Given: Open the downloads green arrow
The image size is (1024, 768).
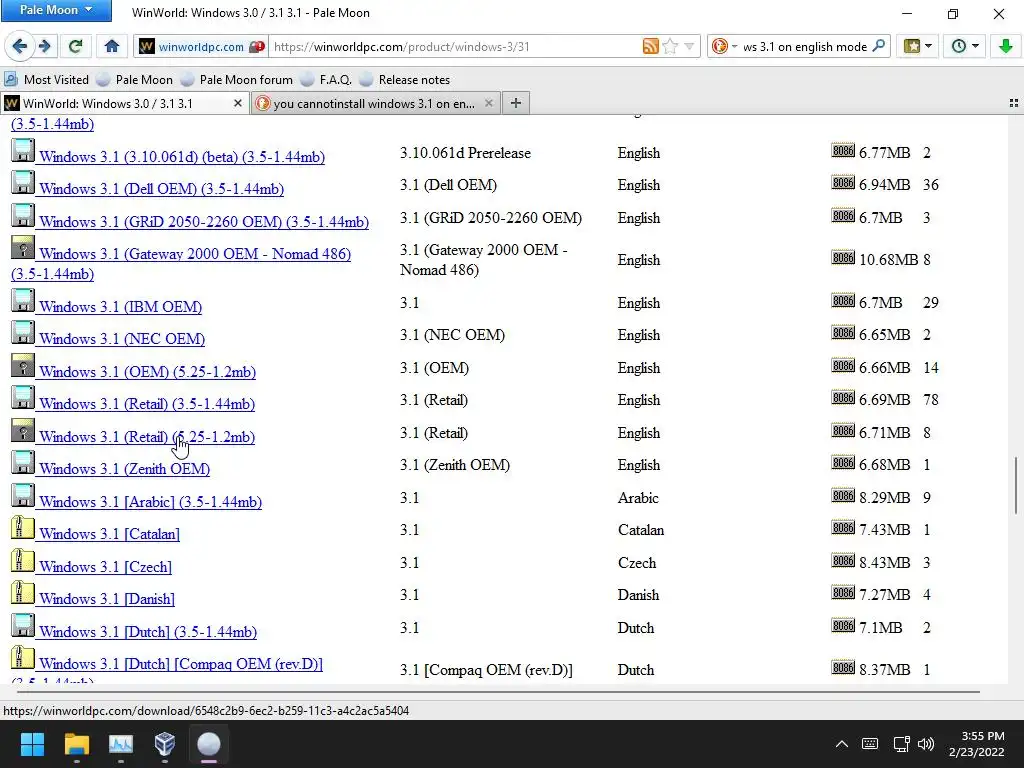Looking at the screenshot, I should (1005, 46).
